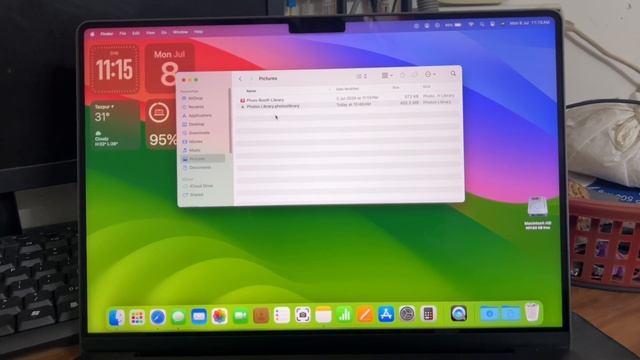Screen dimensions: 640x360
Task: Launch QuickTime Player from the Dock
Action: (x=459, y=313)
